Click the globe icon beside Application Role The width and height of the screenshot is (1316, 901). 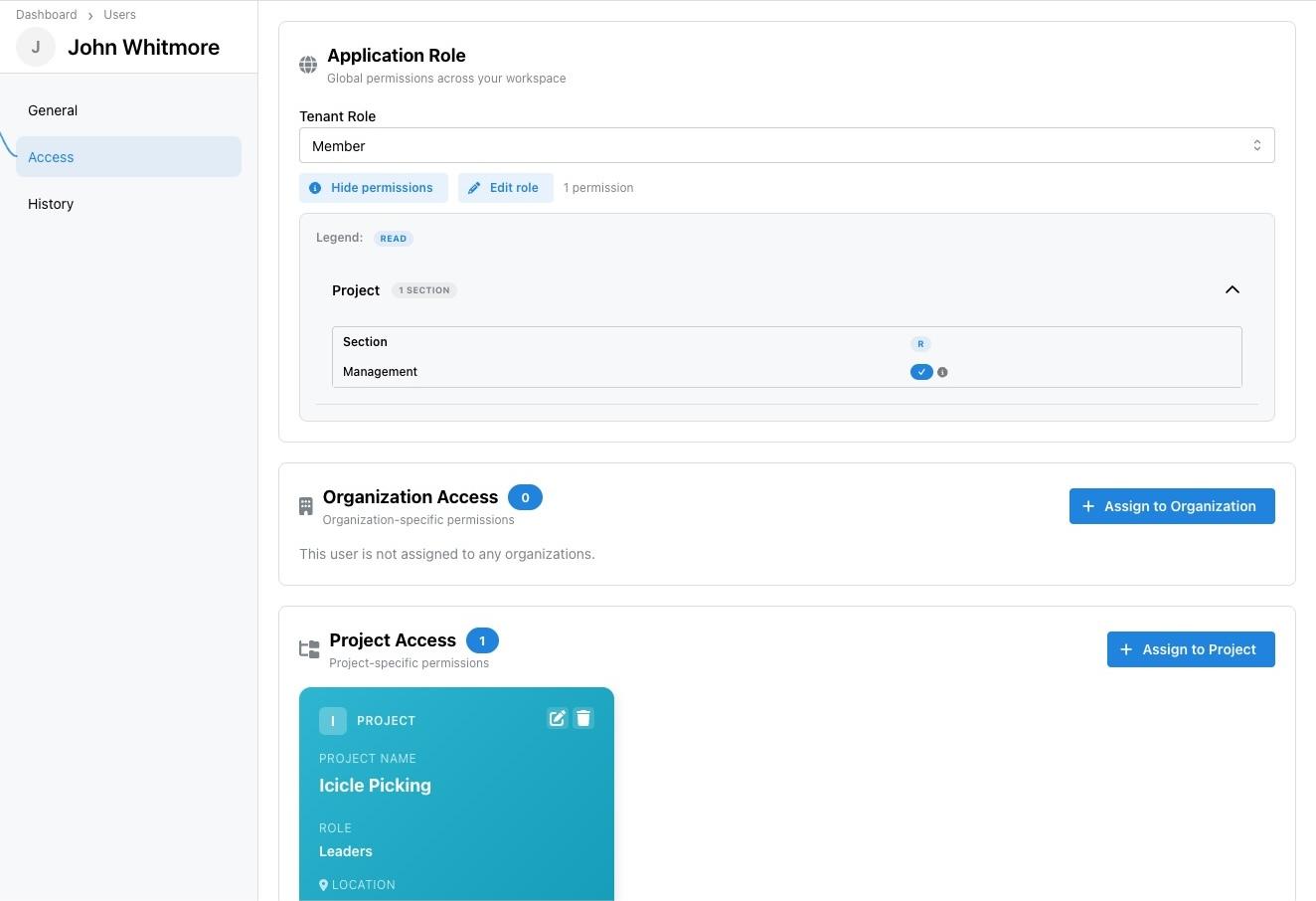[308, 64]
